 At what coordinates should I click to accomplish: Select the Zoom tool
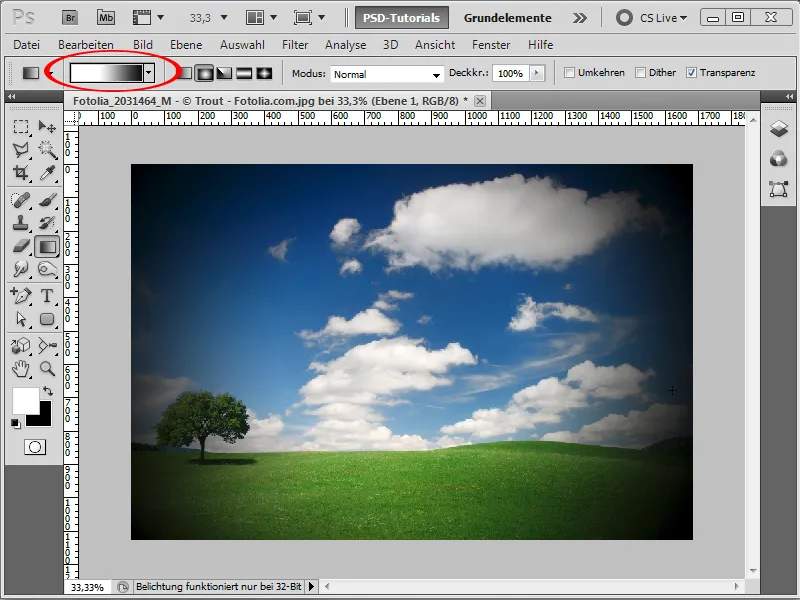click(47, 368)
